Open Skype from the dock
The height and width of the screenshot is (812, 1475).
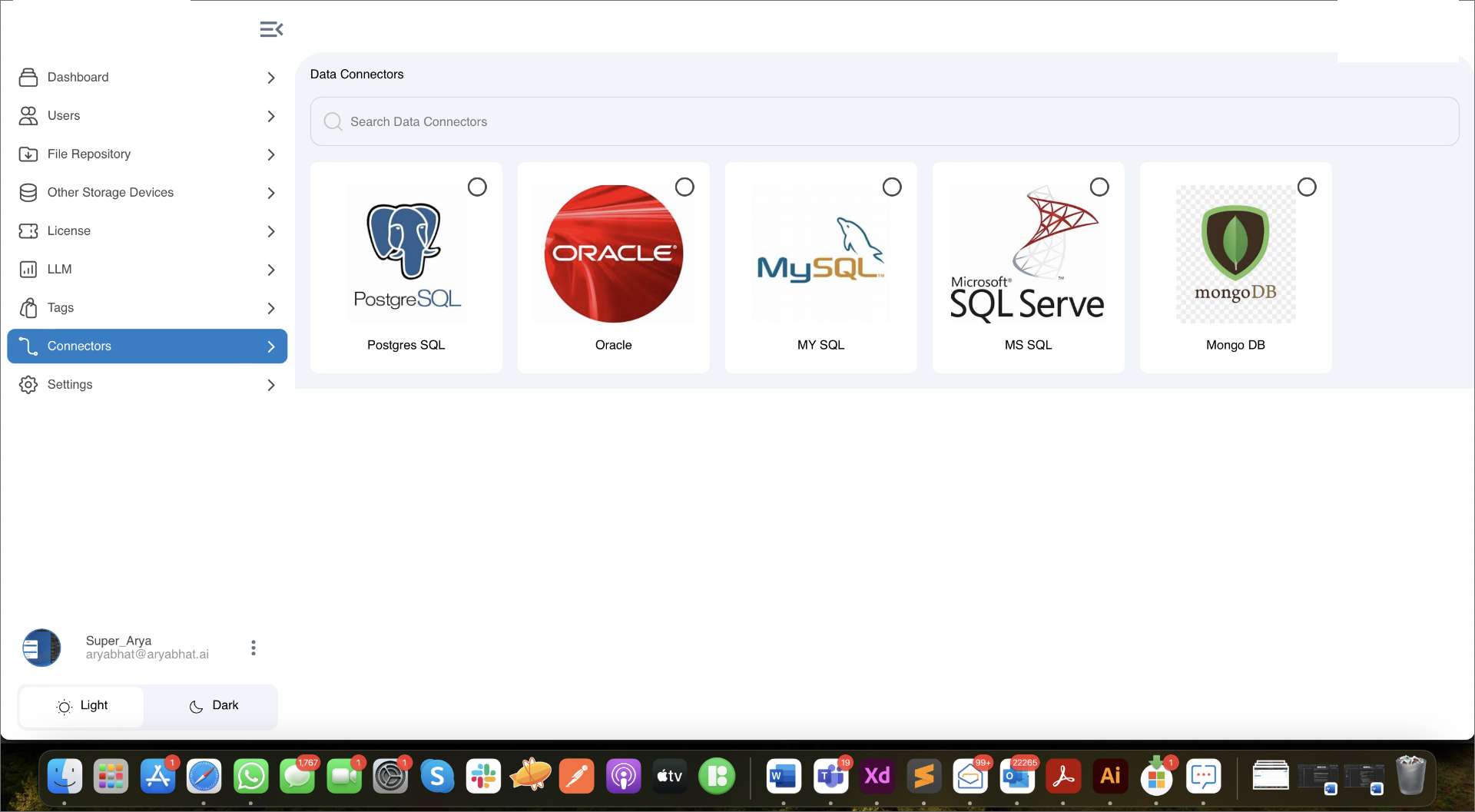pos(437,777)
